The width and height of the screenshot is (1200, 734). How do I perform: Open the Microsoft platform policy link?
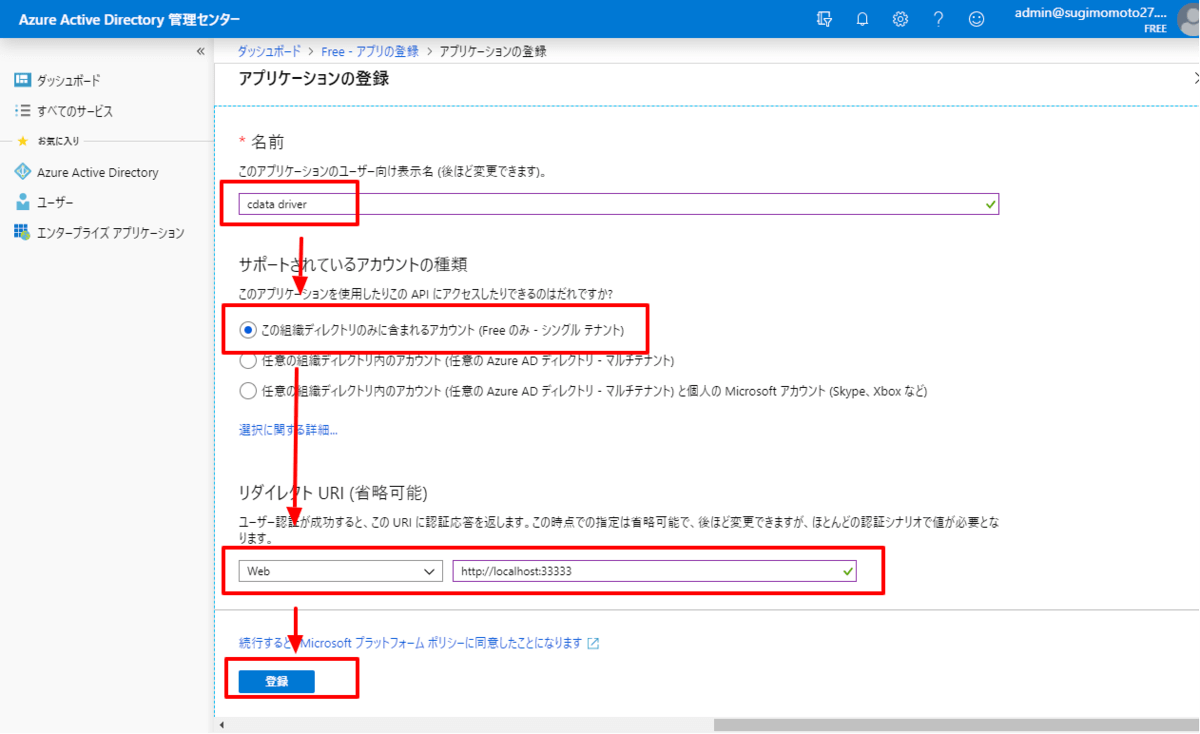(410, 643)
